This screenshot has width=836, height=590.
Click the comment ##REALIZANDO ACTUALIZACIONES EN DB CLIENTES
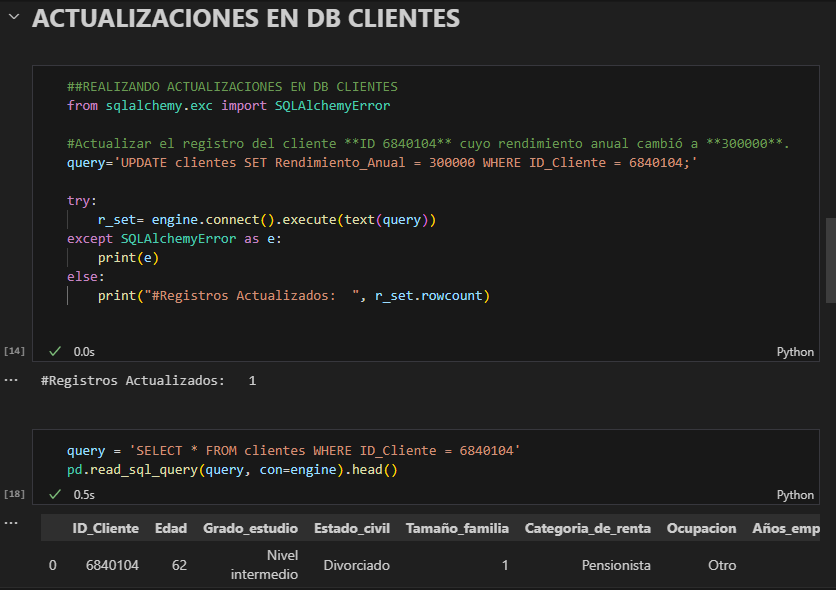point(232,86)
